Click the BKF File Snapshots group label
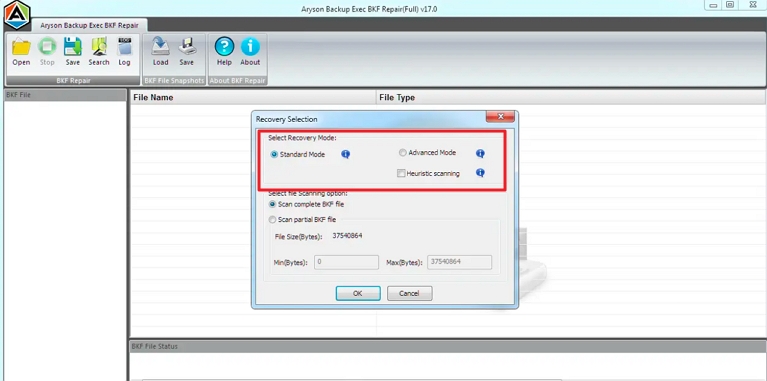 (174, 81)
